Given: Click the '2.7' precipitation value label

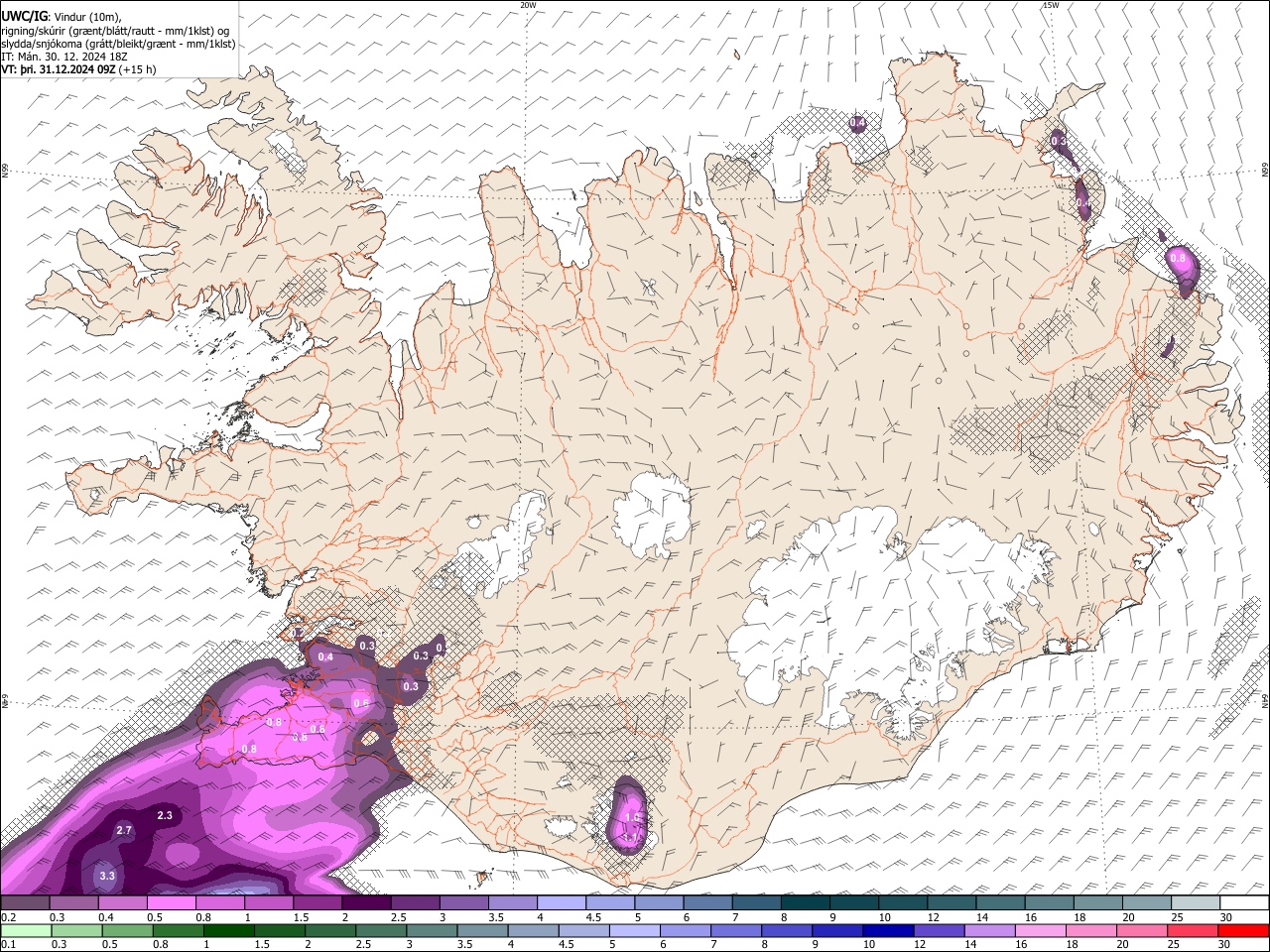Looking at the screenshot, I should coord(124,830).
